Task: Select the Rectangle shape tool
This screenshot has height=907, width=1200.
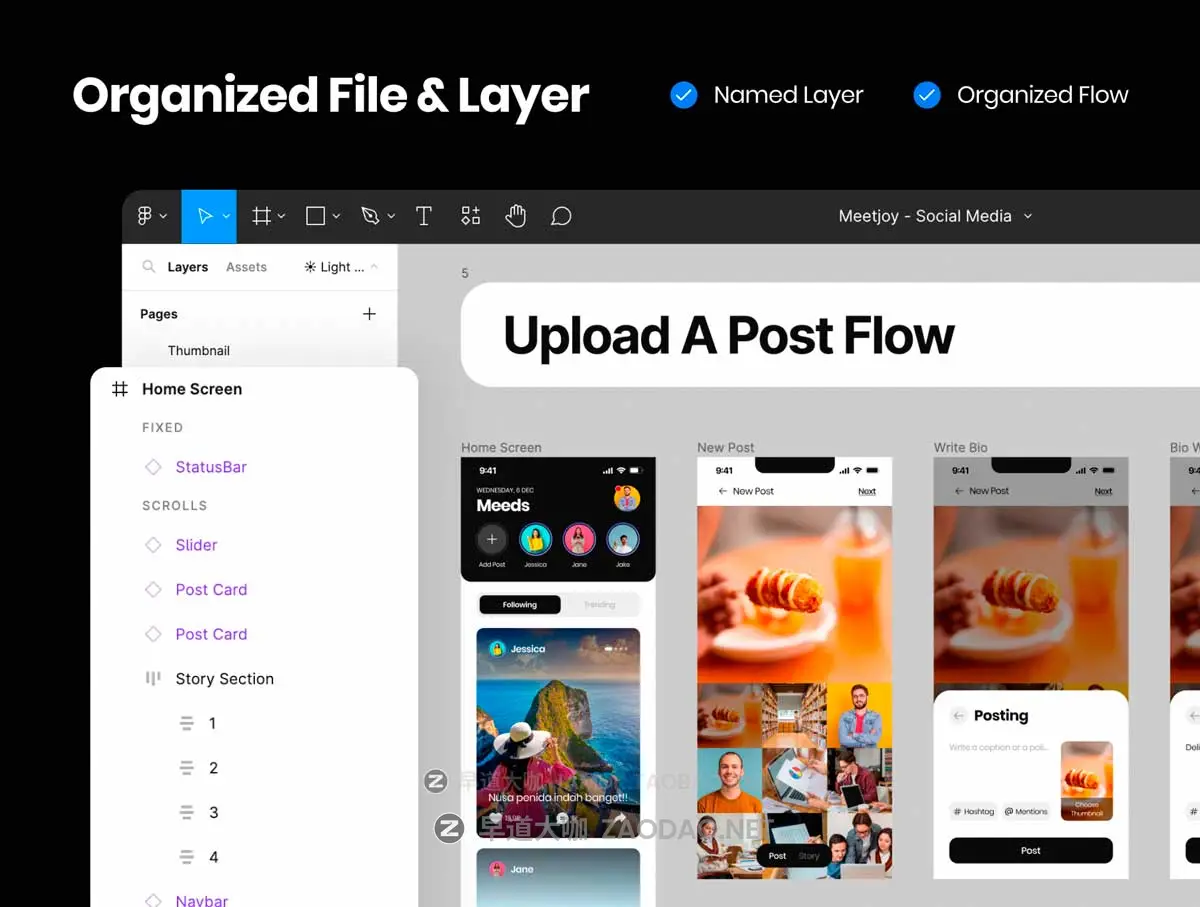Action: [x=316, y=215]
